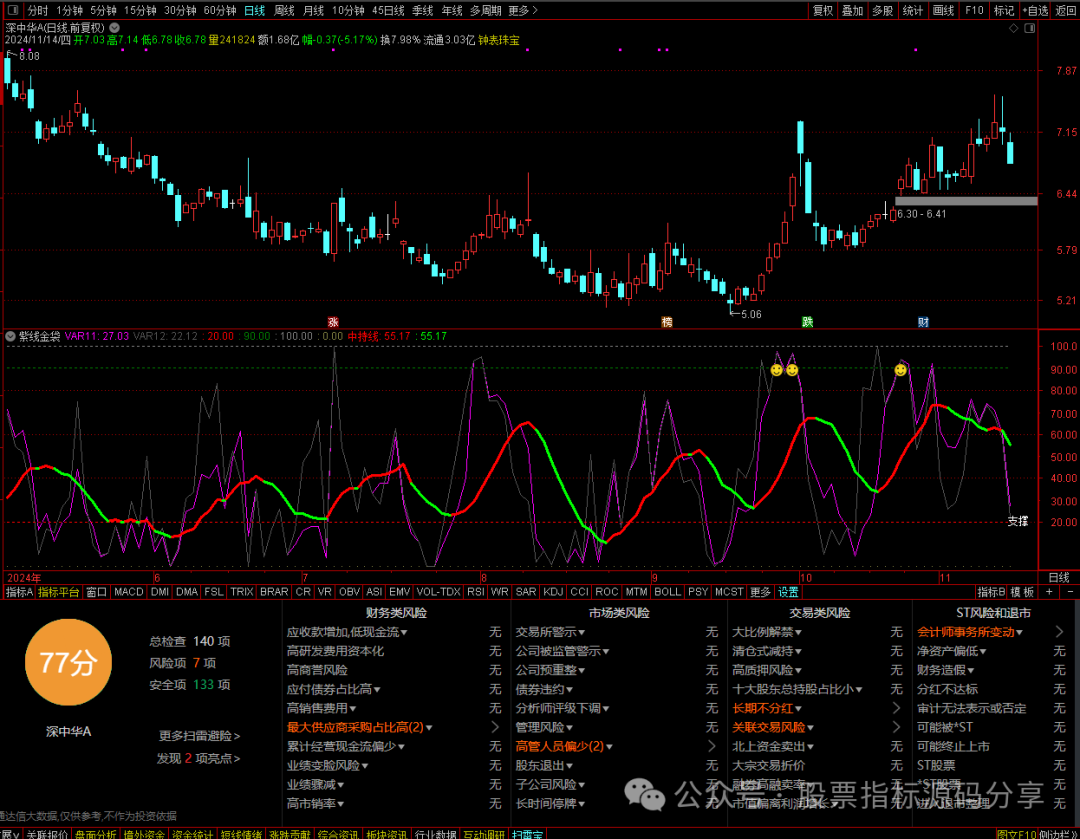Add to watchlist with •自选
The image size is (1080, 839).
1035,10
